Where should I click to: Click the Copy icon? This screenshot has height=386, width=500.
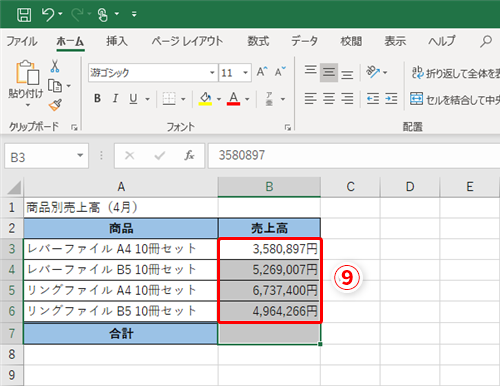(x=55, y=86)
